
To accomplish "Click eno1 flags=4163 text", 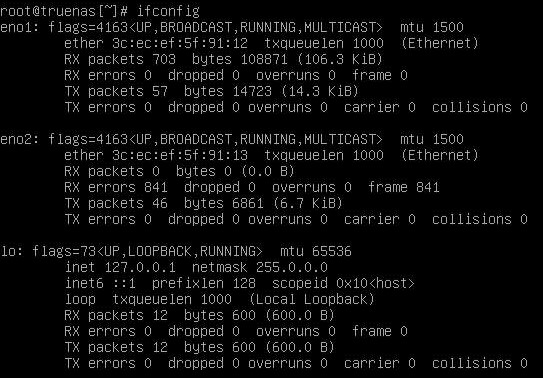I will click(x=88, y=27).
